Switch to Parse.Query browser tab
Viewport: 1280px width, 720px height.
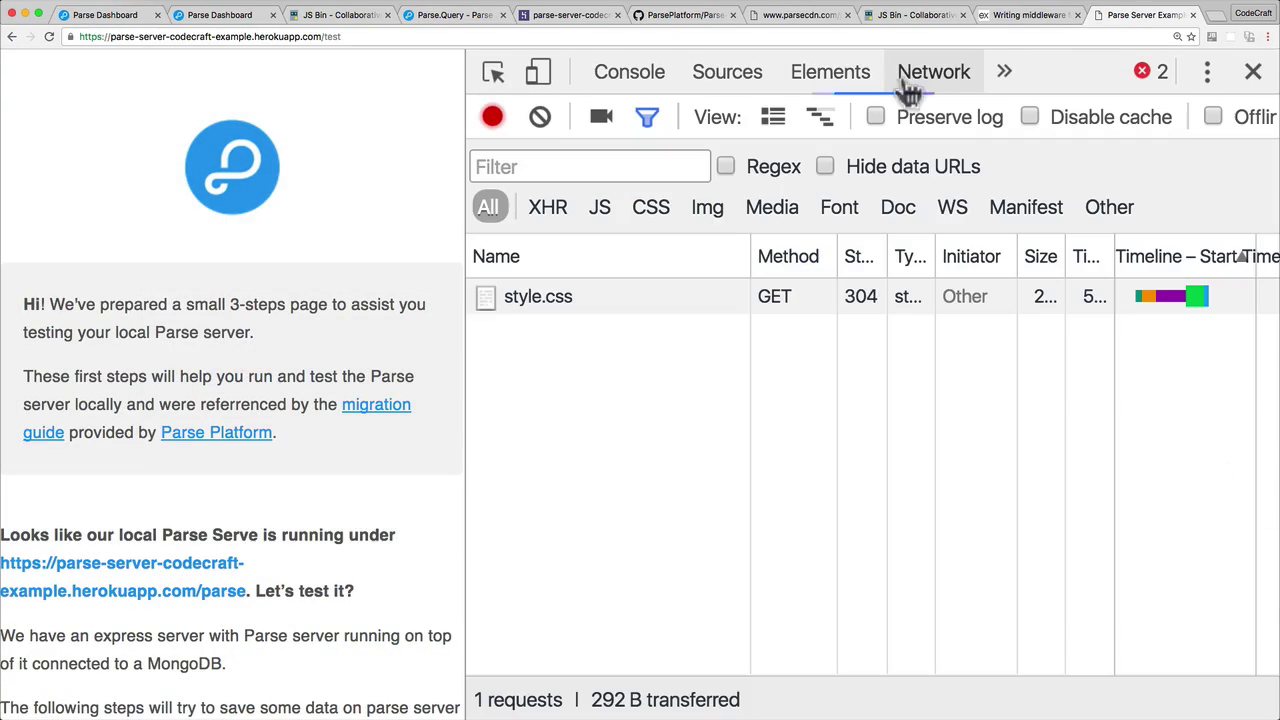(455, 15)
